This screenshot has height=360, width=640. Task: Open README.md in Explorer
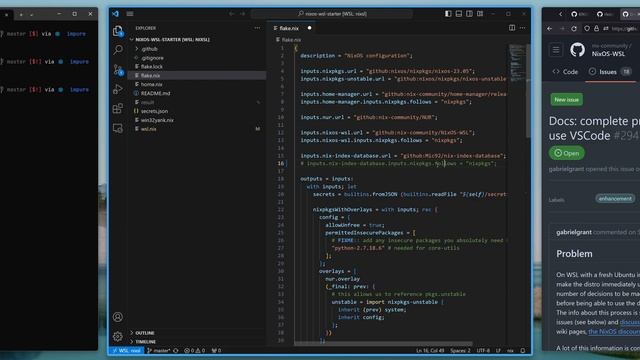pyautogui.click(x=197, y=93)
